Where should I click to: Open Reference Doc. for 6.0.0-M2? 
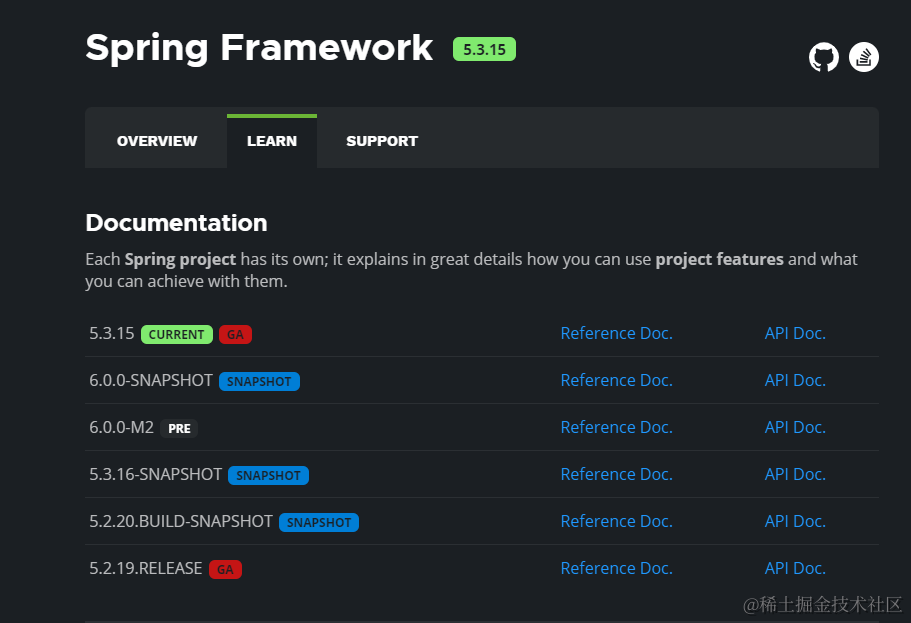pos(616,427)
